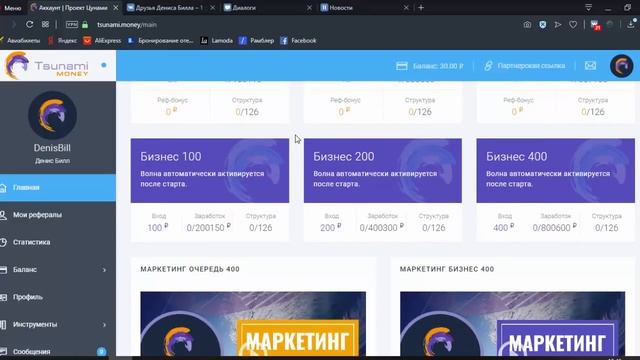Screen dimensions: 640x360
Task: Open the browser Menu button
Action: click(13, 8)
